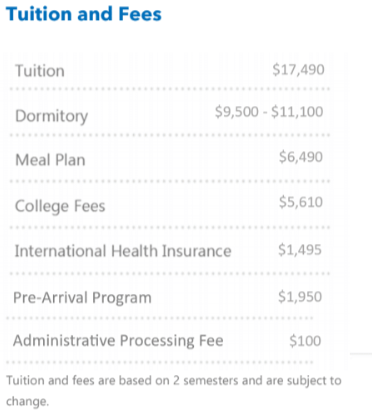Viewport: 372px width, 420px height.
Task: Click the word "change." in the footnote
Action: 28,401
